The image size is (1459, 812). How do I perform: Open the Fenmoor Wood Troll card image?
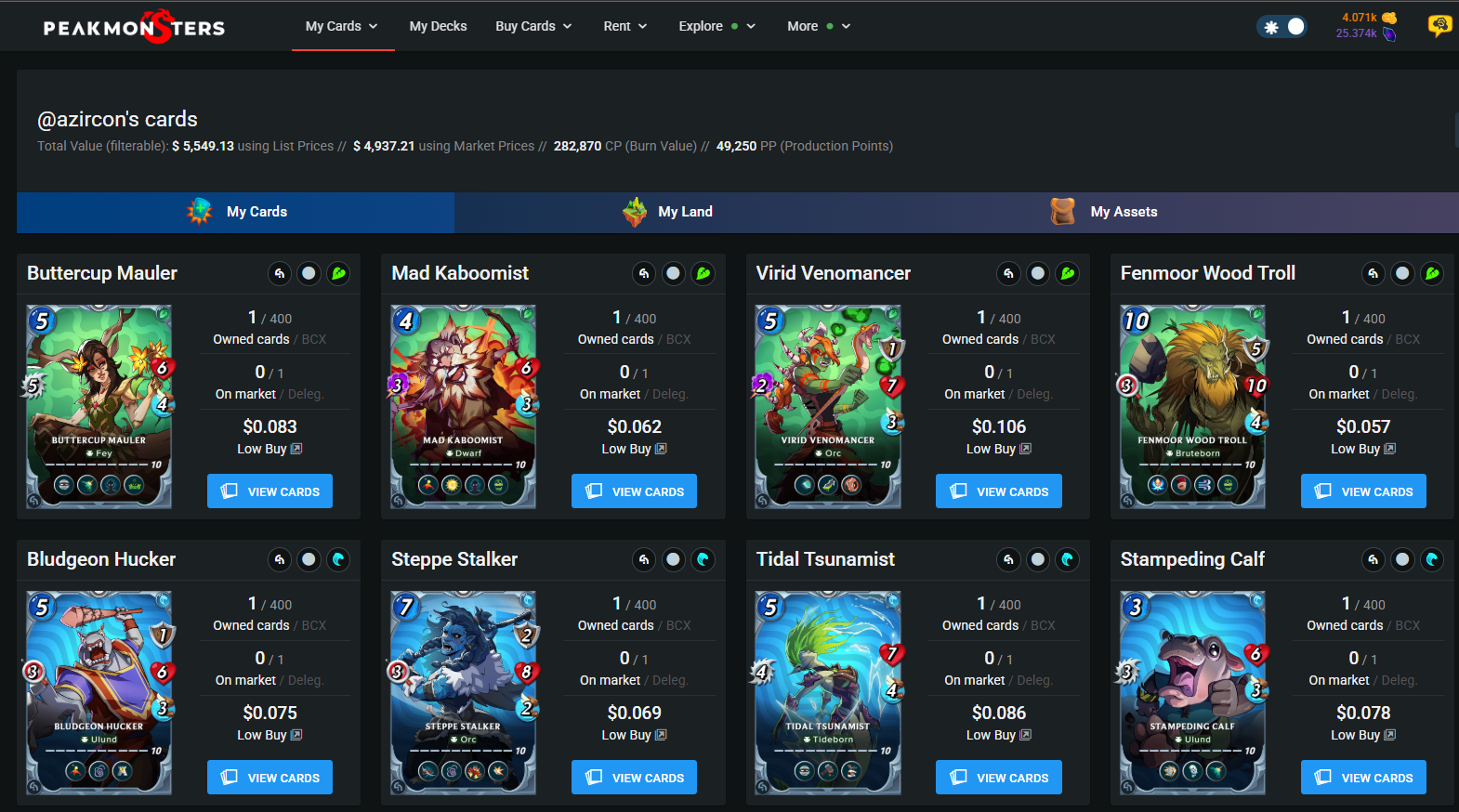coord(1193,406)
